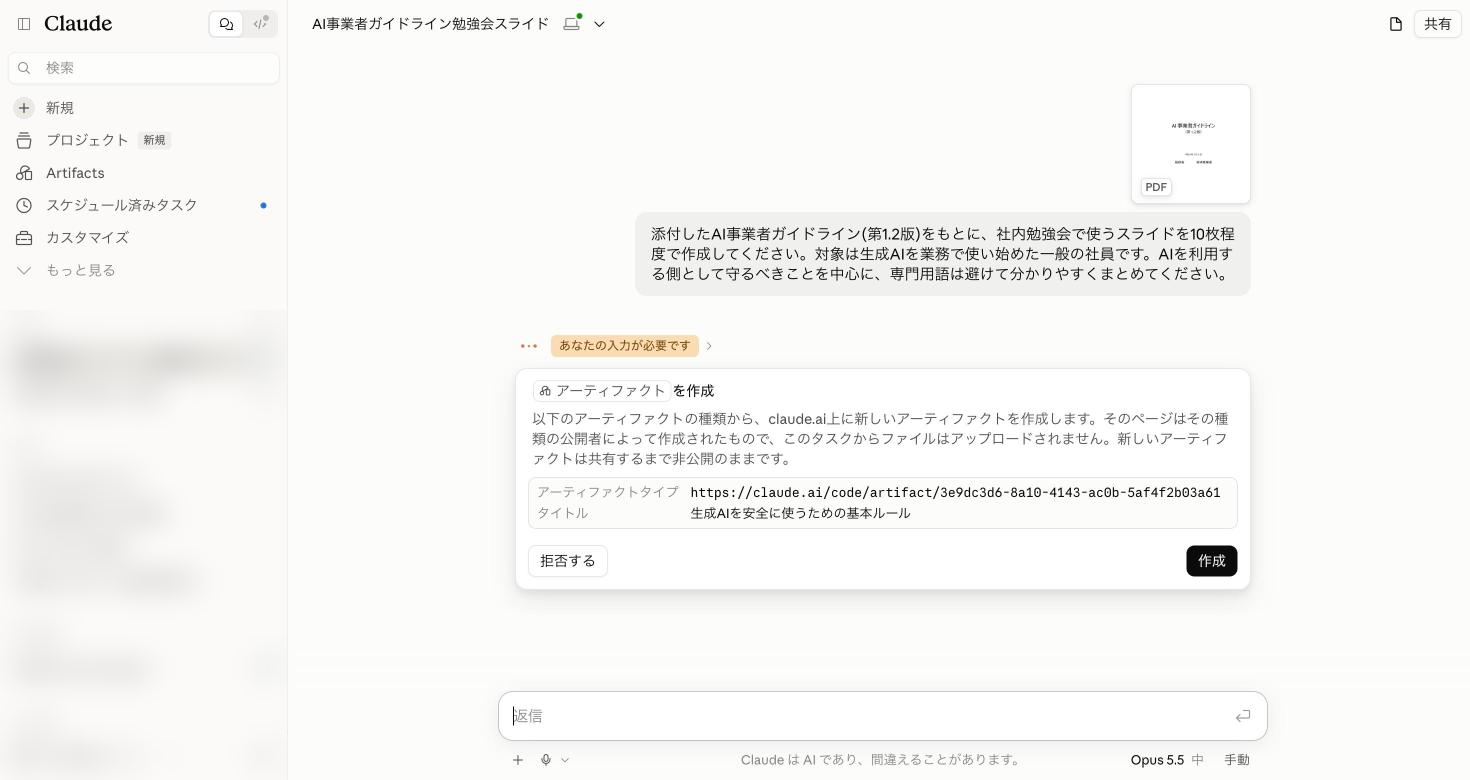Screen dimensions: 1470x780
Task: Click the Artifacts sidebar icon
Action: [24, 173]
